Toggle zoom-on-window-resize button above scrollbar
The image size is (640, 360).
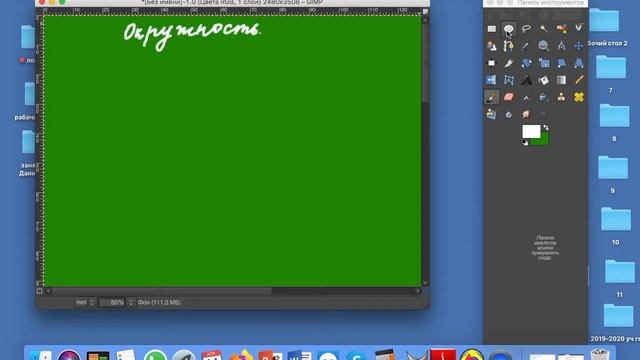[x=425, y=11]
